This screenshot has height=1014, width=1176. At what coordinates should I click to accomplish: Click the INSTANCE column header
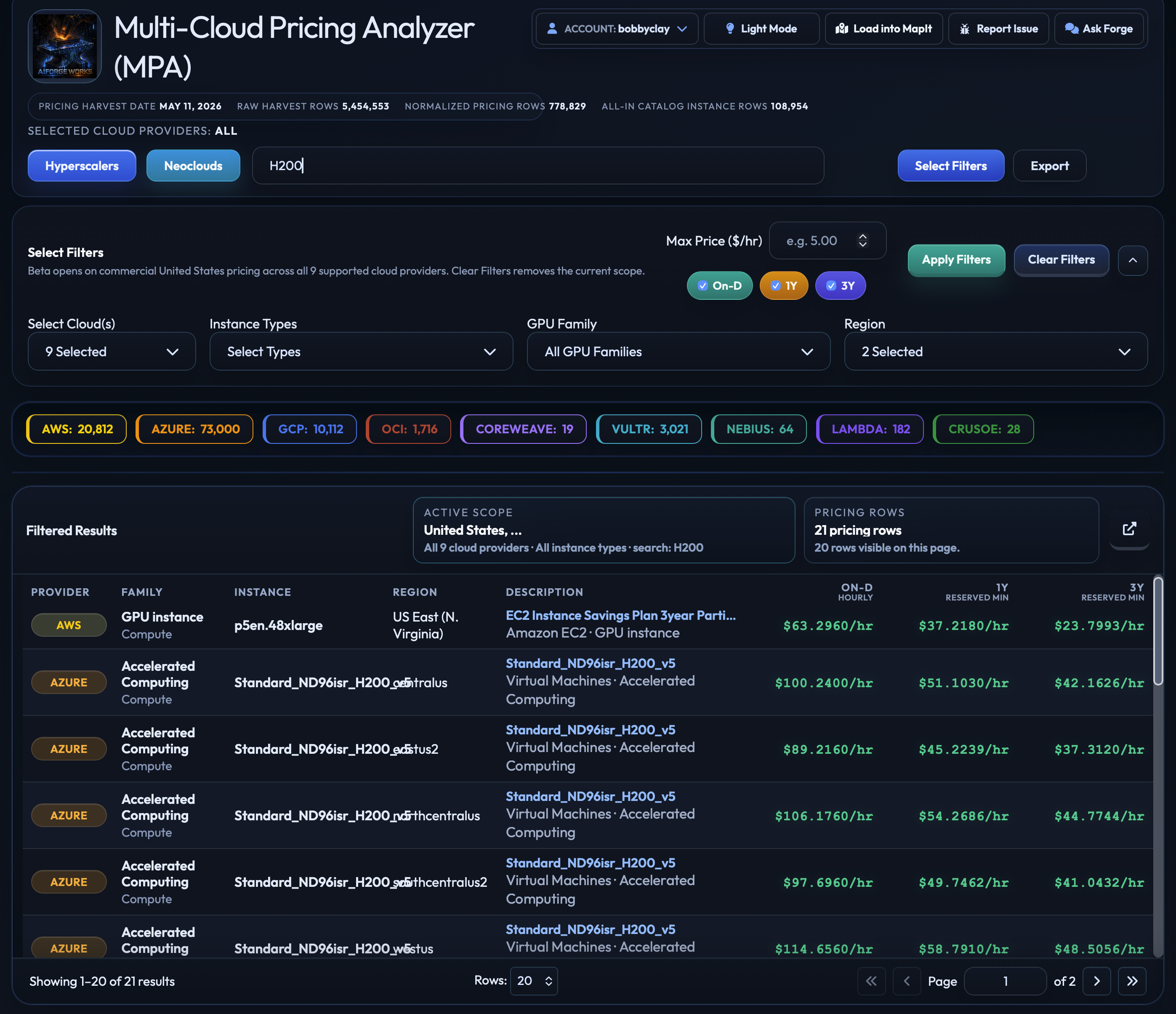tap(263, 592)
